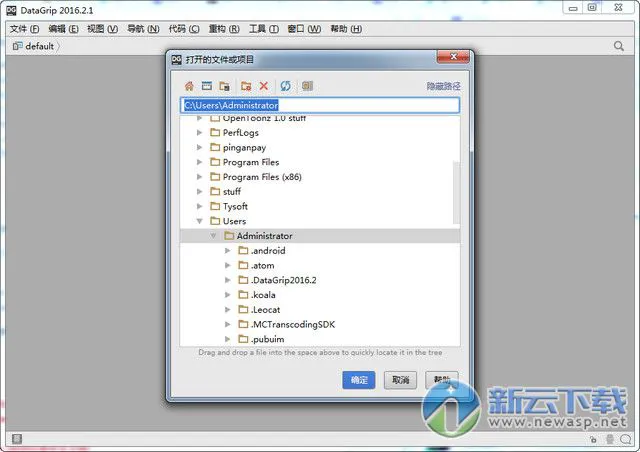Click the 隐藏路径 link
Image resolution: width=640 pixels, height=452 pixels.
pos(444,86)
